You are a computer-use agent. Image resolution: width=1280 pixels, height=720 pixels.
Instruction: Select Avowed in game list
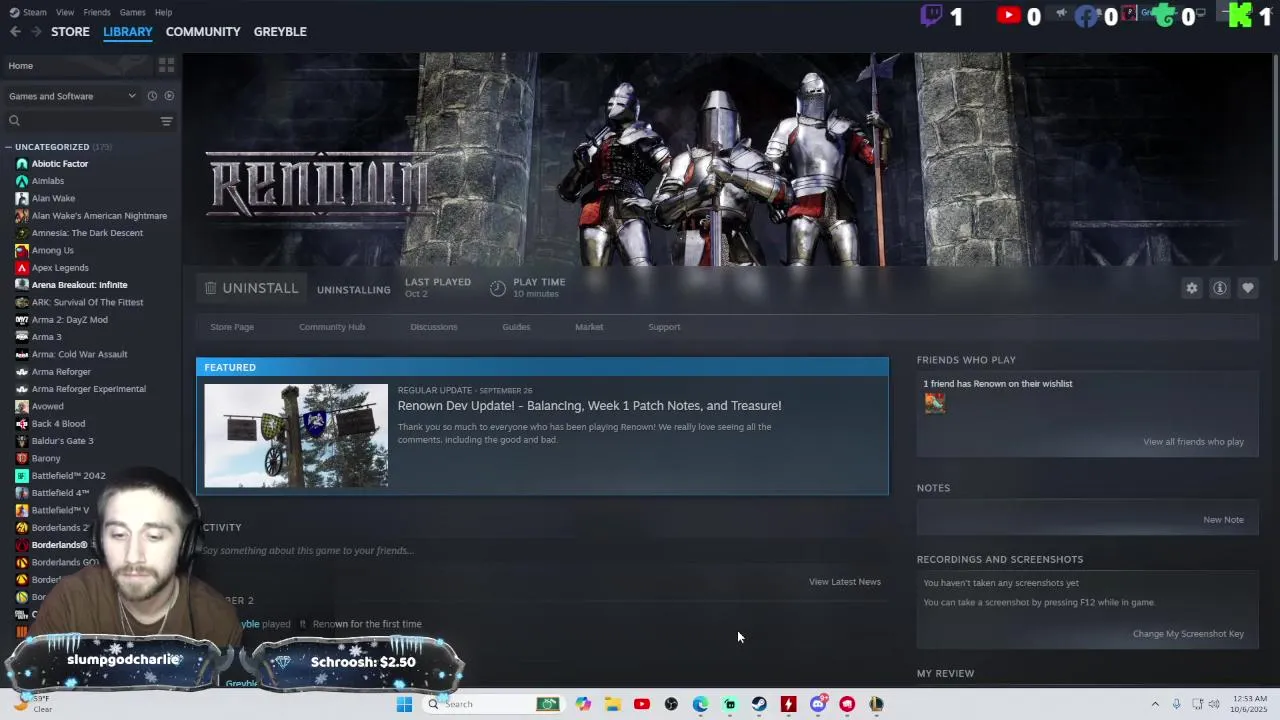(47, 406)
